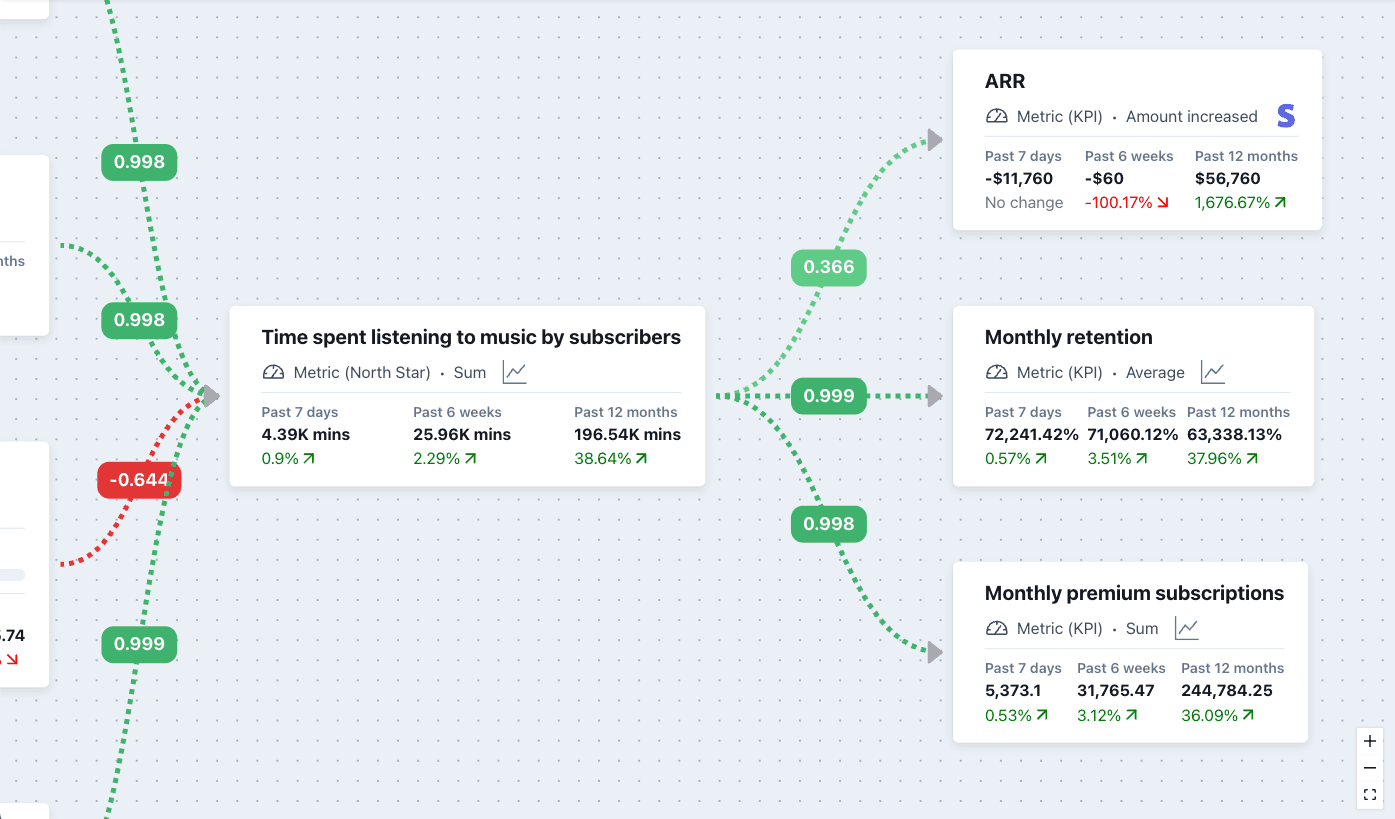Click the Stripe icon on ARR card
1395x819 pixels.
pyautogui.click(x=1286, y=116)
